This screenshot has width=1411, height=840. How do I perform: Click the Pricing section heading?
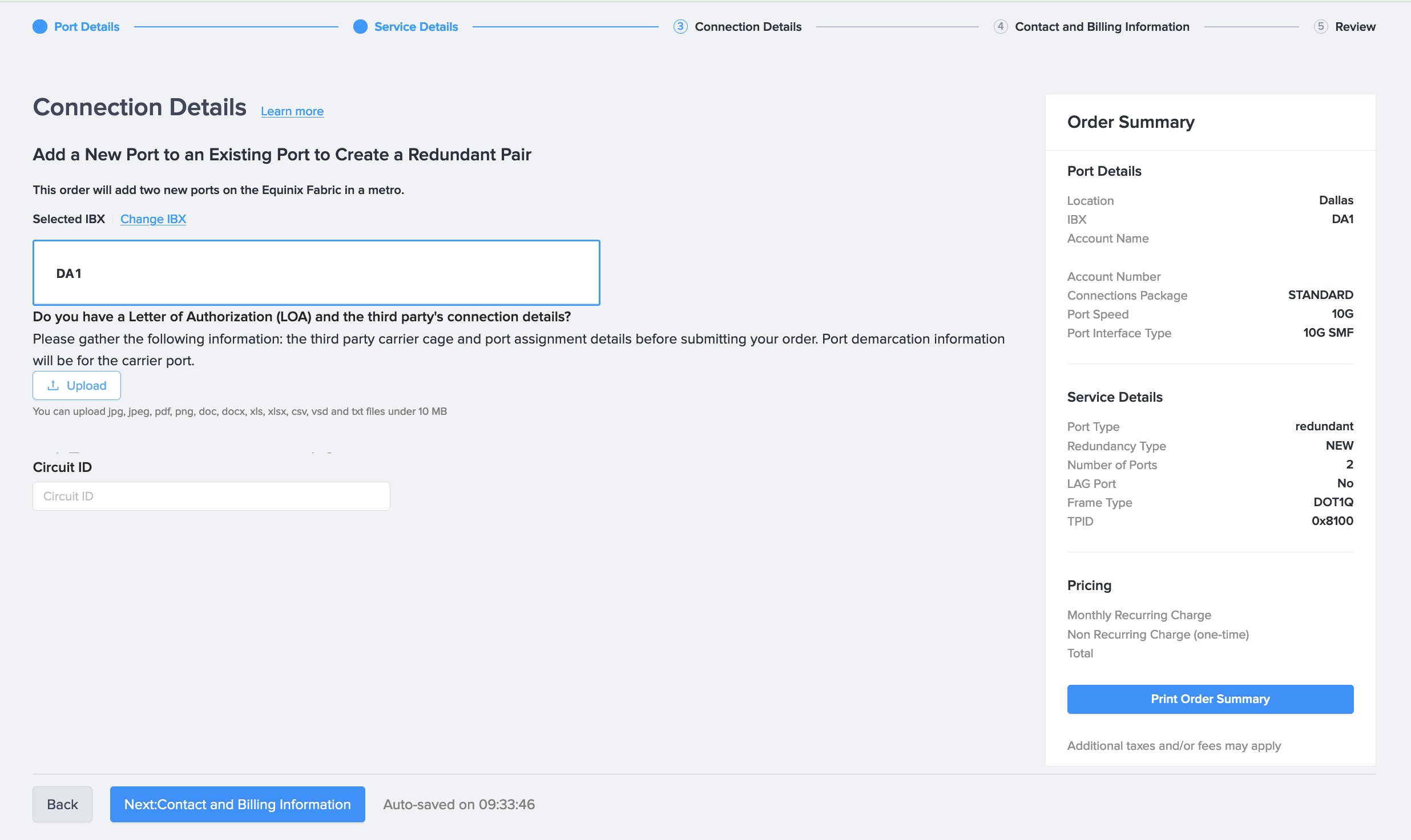click(1089, 585)
